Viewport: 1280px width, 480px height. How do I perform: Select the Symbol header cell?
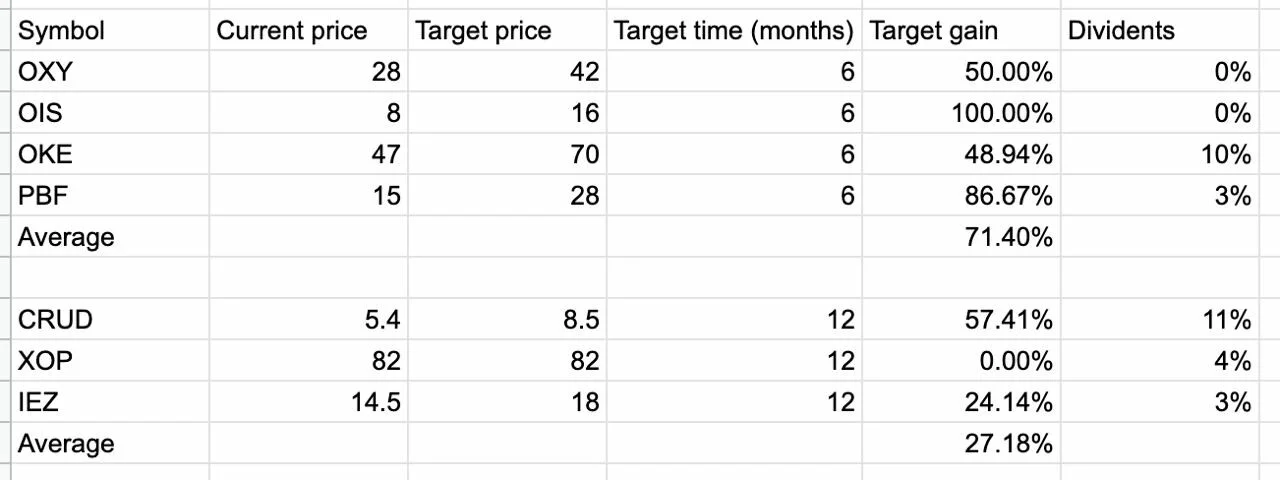110,30
